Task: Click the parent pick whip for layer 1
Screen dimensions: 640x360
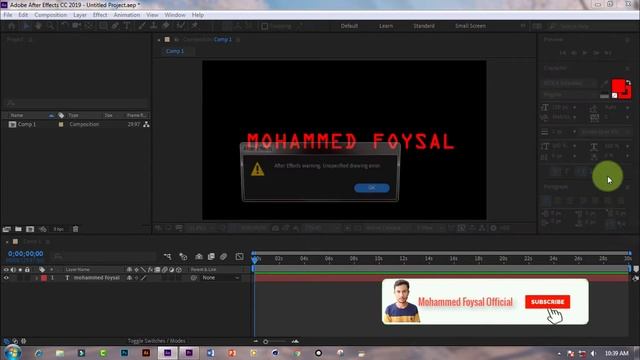Action: pos(194,278)
